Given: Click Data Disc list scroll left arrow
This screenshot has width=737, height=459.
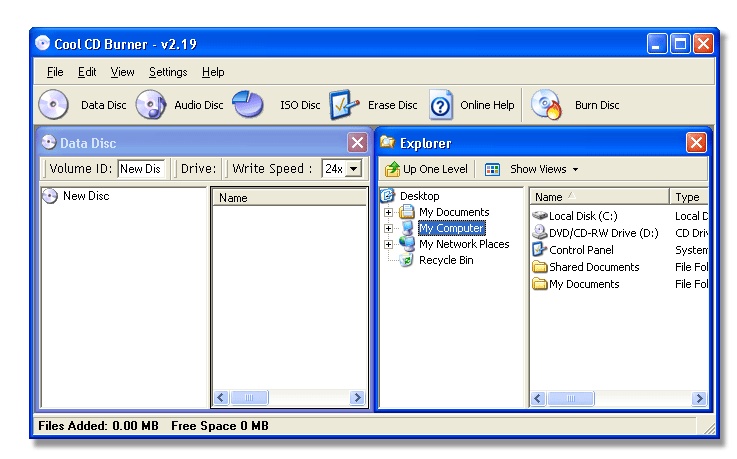Looking at the screenshot, I should [x=221, y=397].
